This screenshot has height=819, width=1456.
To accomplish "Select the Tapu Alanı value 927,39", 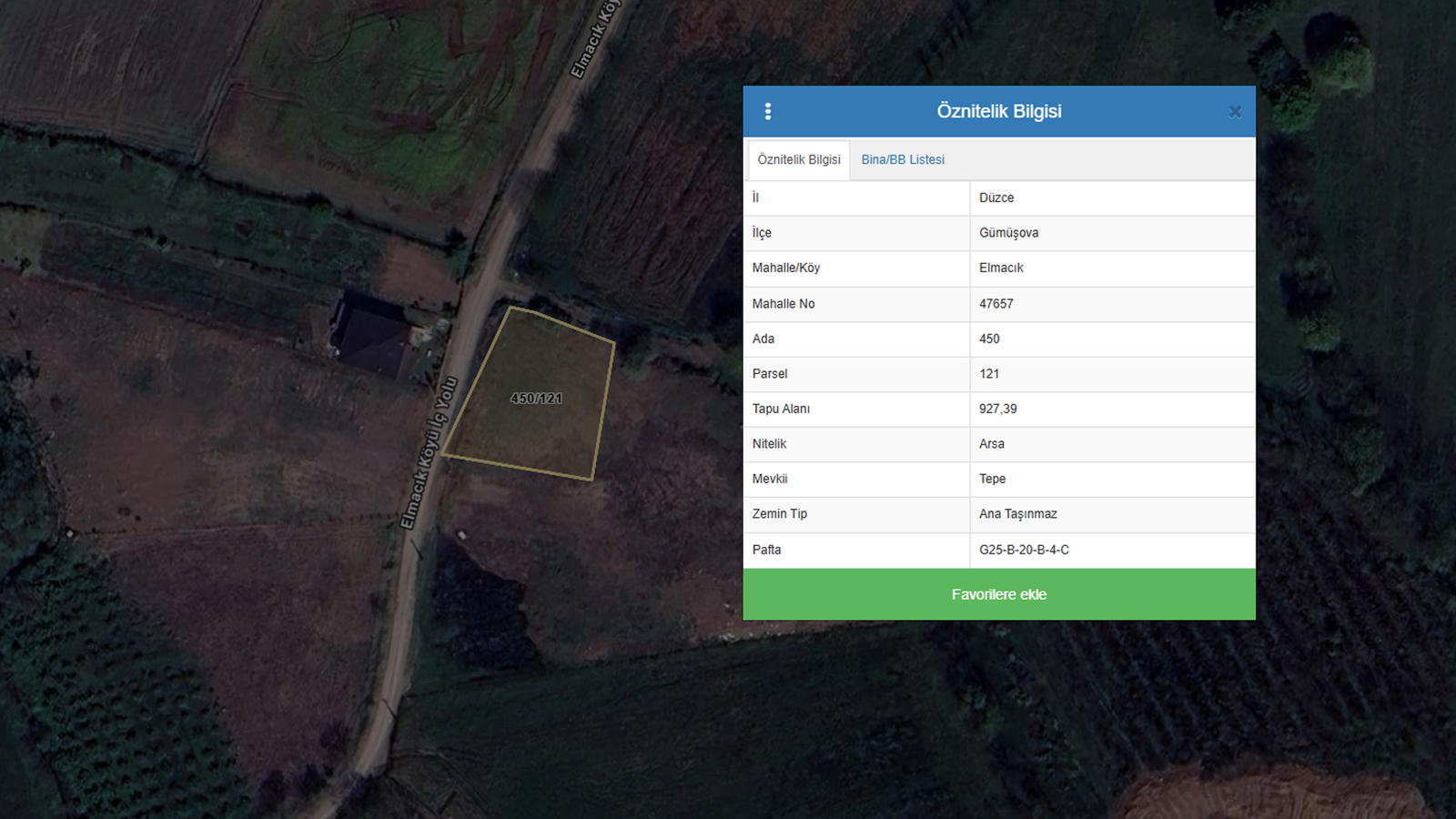I will click(997, 409).
